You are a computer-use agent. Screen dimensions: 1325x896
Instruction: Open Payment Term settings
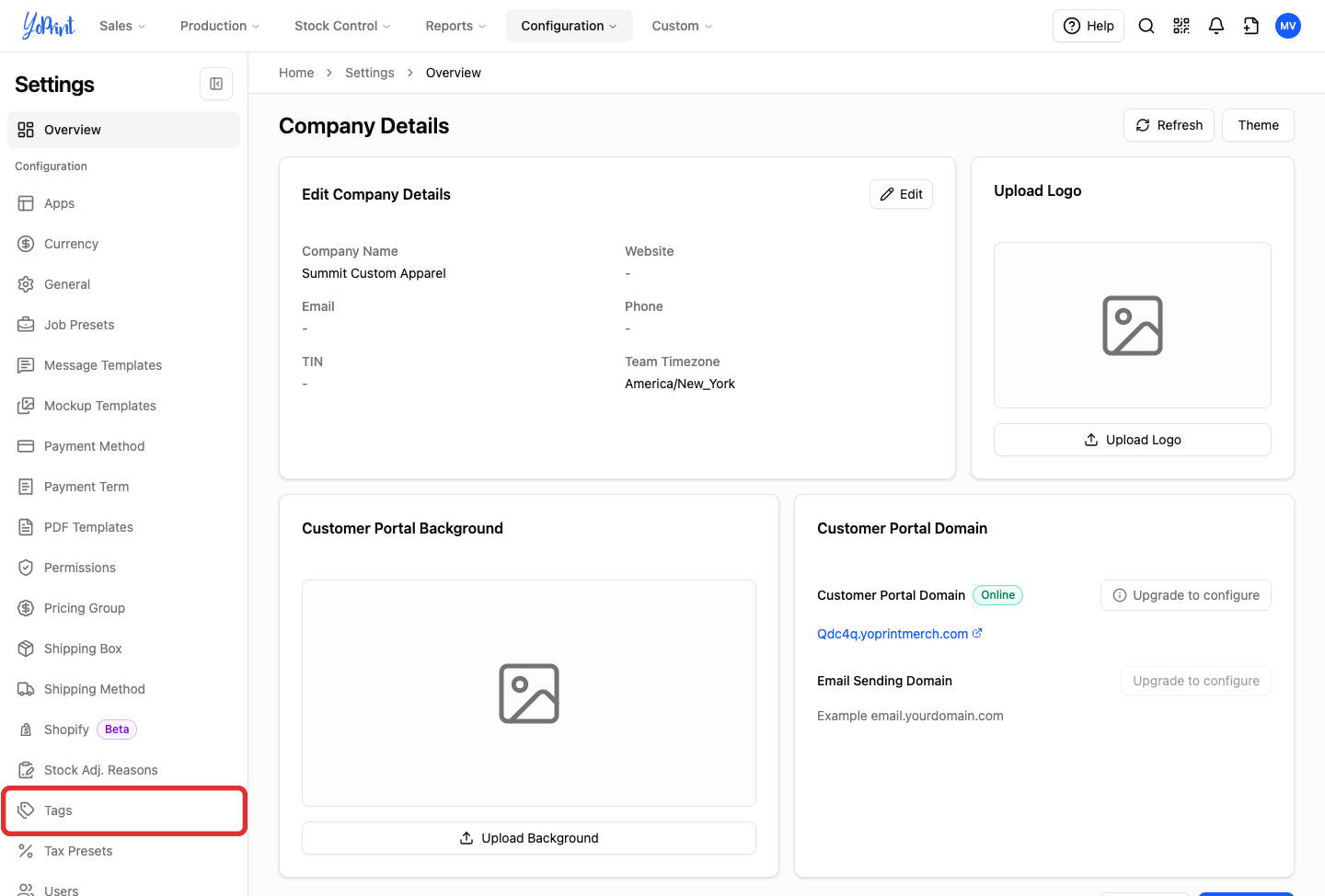(x=123, y=487)
